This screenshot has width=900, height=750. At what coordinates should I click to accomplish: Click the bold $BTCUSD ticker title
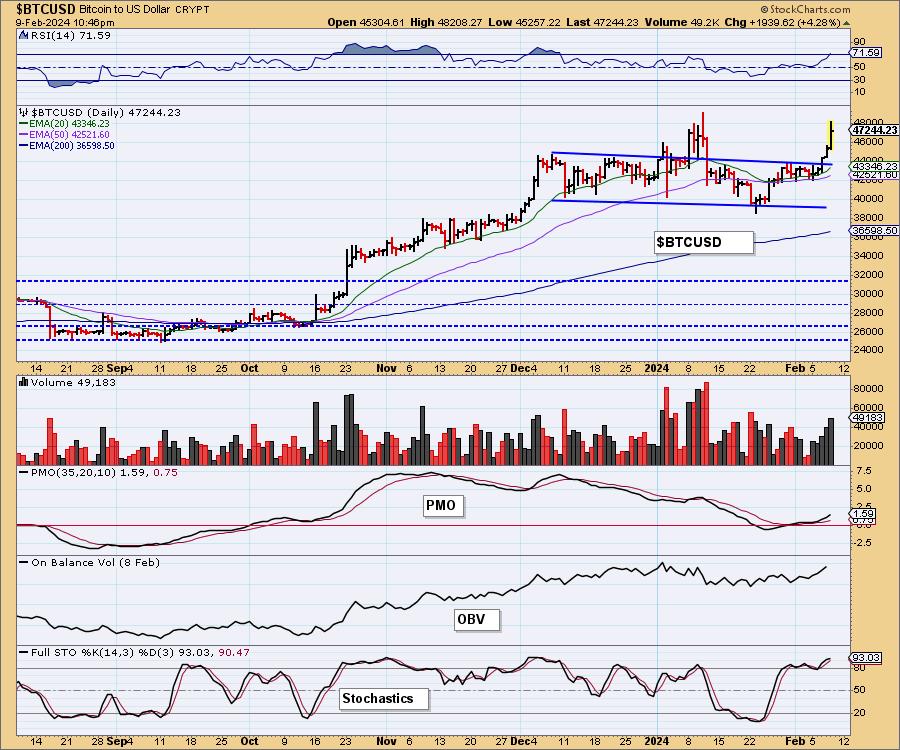45,9
